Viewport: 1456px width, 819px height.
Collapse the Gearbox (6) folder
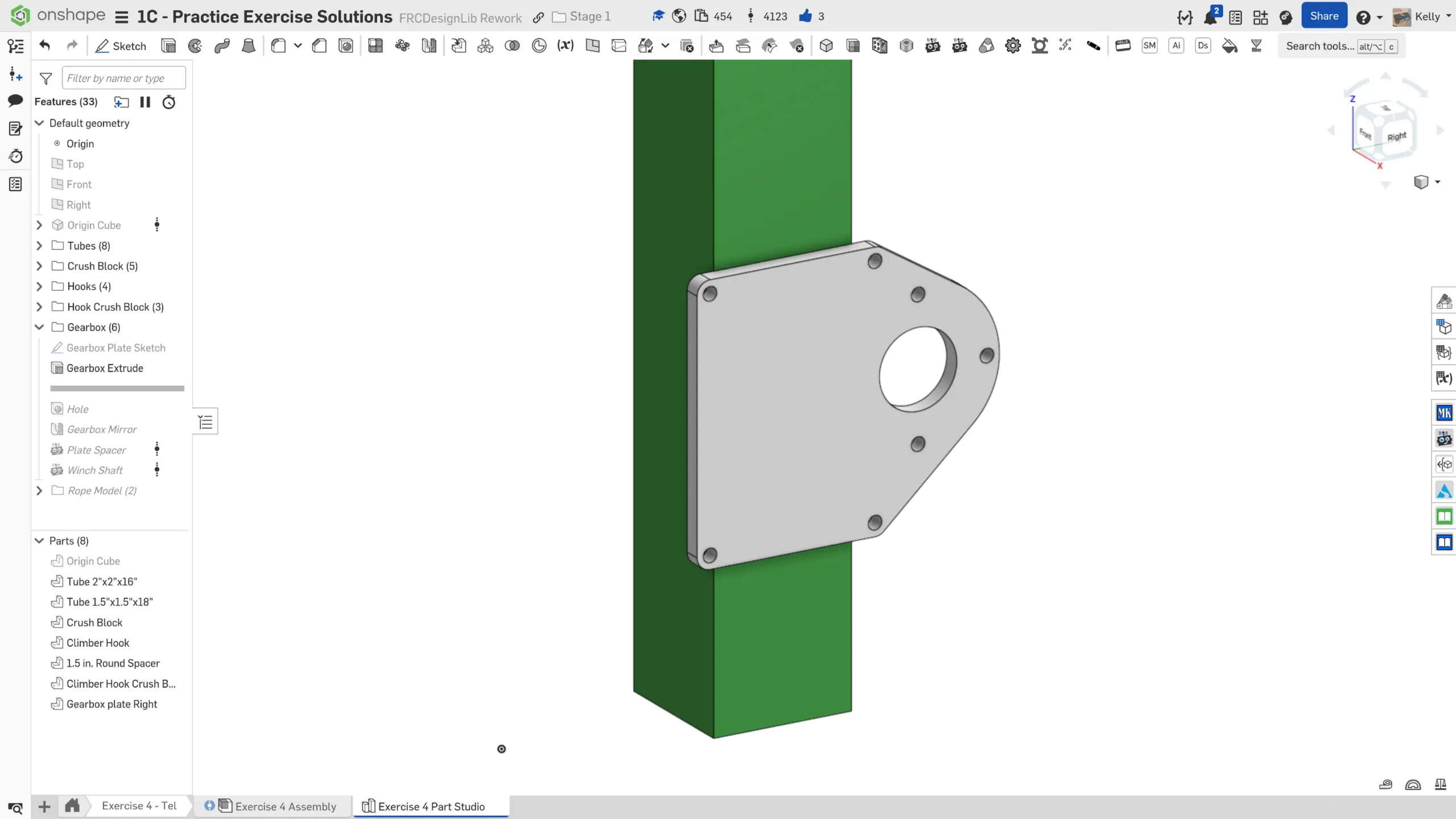click(x=39, y=327)
